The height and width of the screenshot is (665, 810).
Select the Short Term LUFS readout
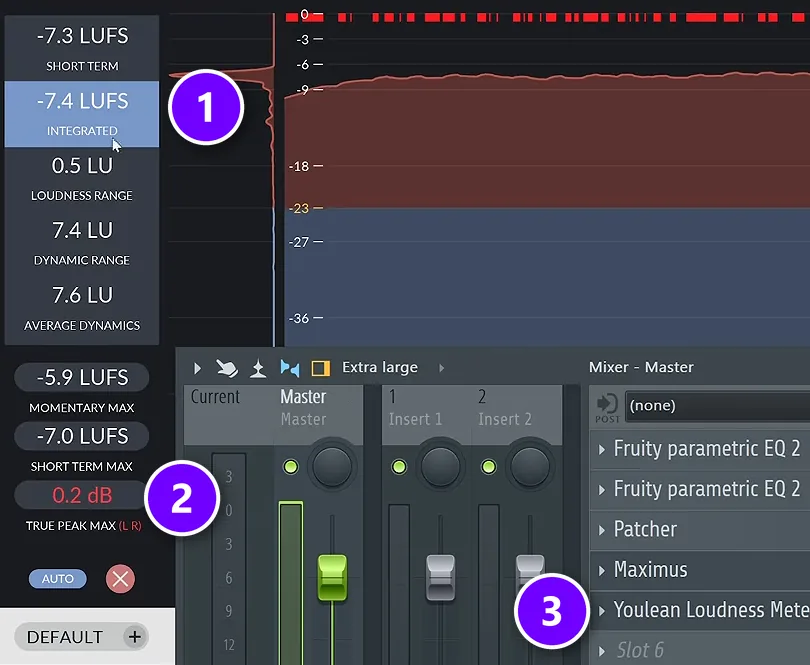82,48
